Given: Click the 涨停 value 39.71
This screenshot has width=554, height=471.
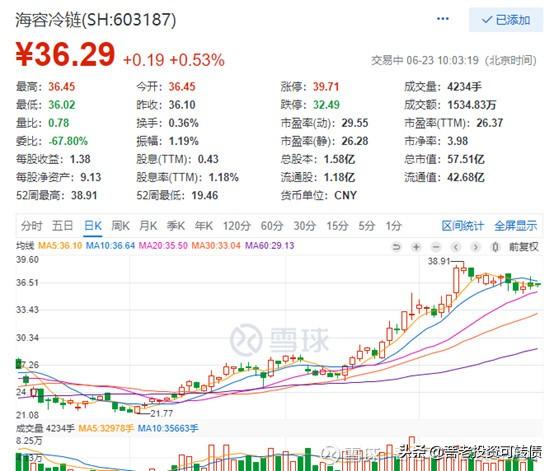Looking at the screenshot, I should 326,87.
